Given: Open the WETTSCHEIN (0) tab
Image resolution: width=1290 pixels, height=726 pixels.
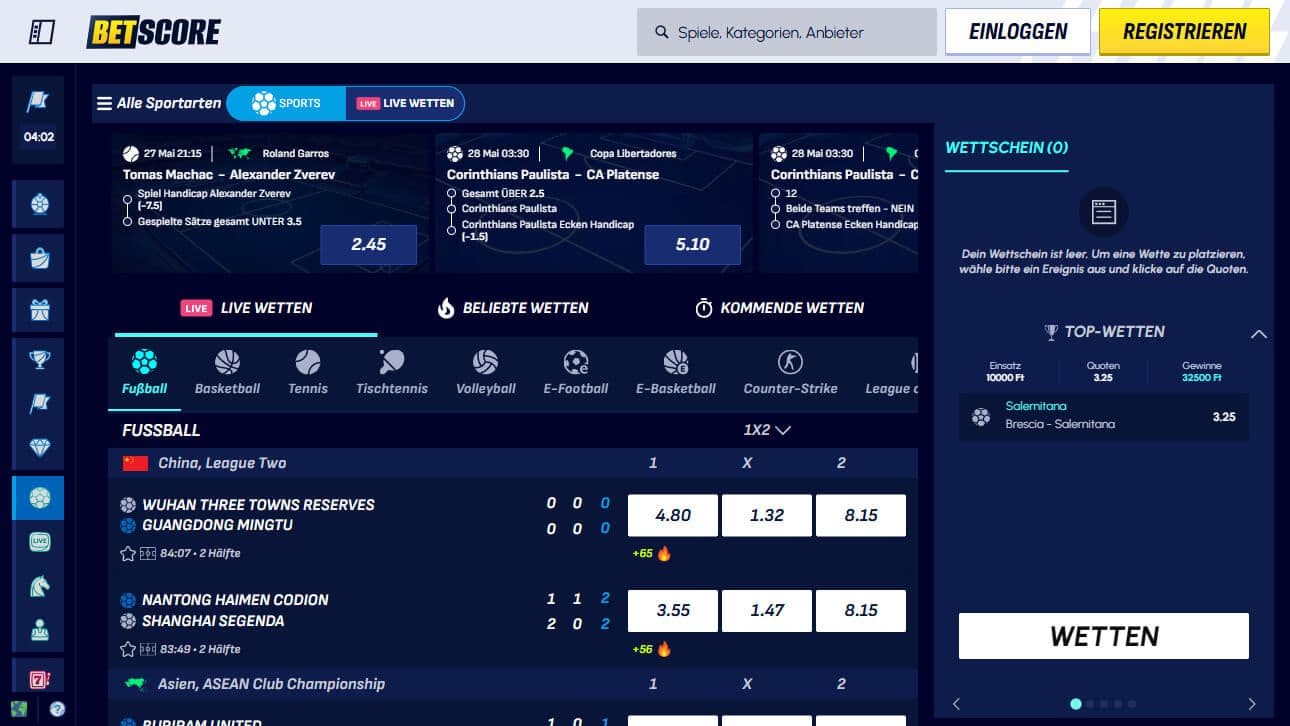Looking at the screenshot, I should 1006,148.
